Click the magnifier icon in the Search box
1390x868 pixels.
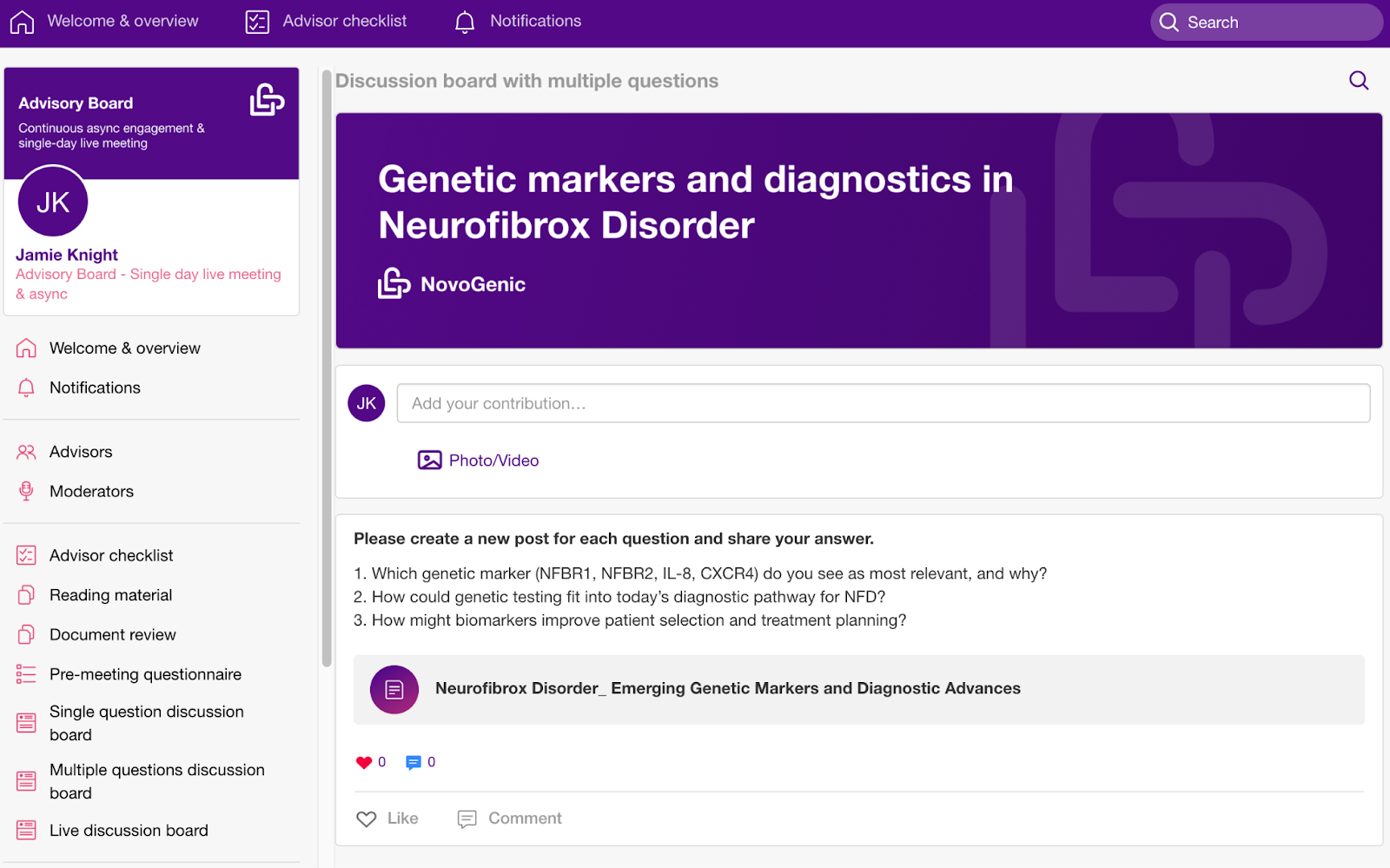click(x=1169, y=22)
